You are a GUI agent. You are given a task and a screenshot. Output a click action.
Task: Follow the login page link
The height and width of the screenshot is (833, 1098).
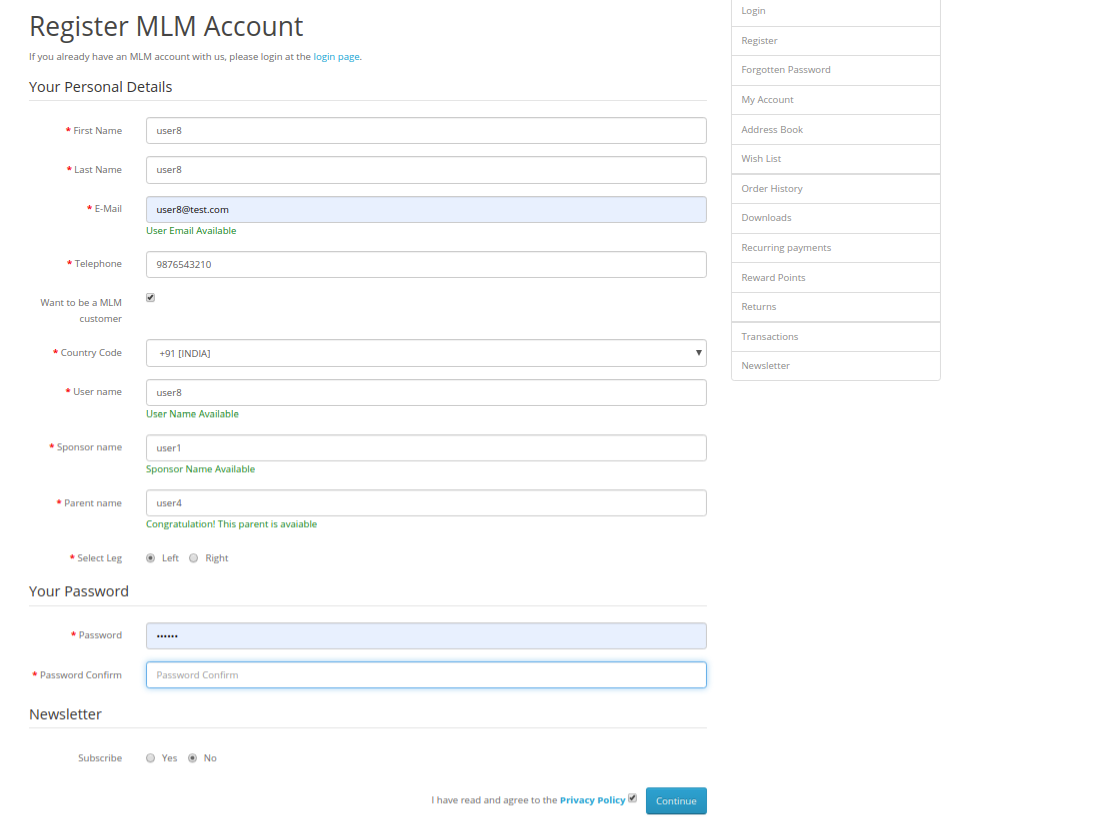(336, 56)
